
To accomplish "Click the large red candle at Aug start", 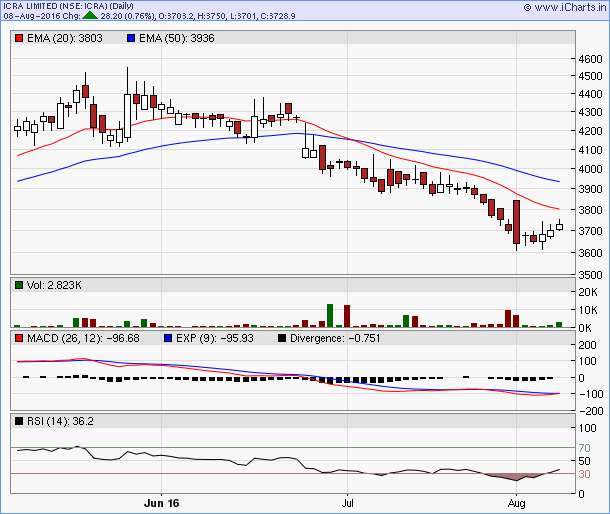I will tap(516, 222).
